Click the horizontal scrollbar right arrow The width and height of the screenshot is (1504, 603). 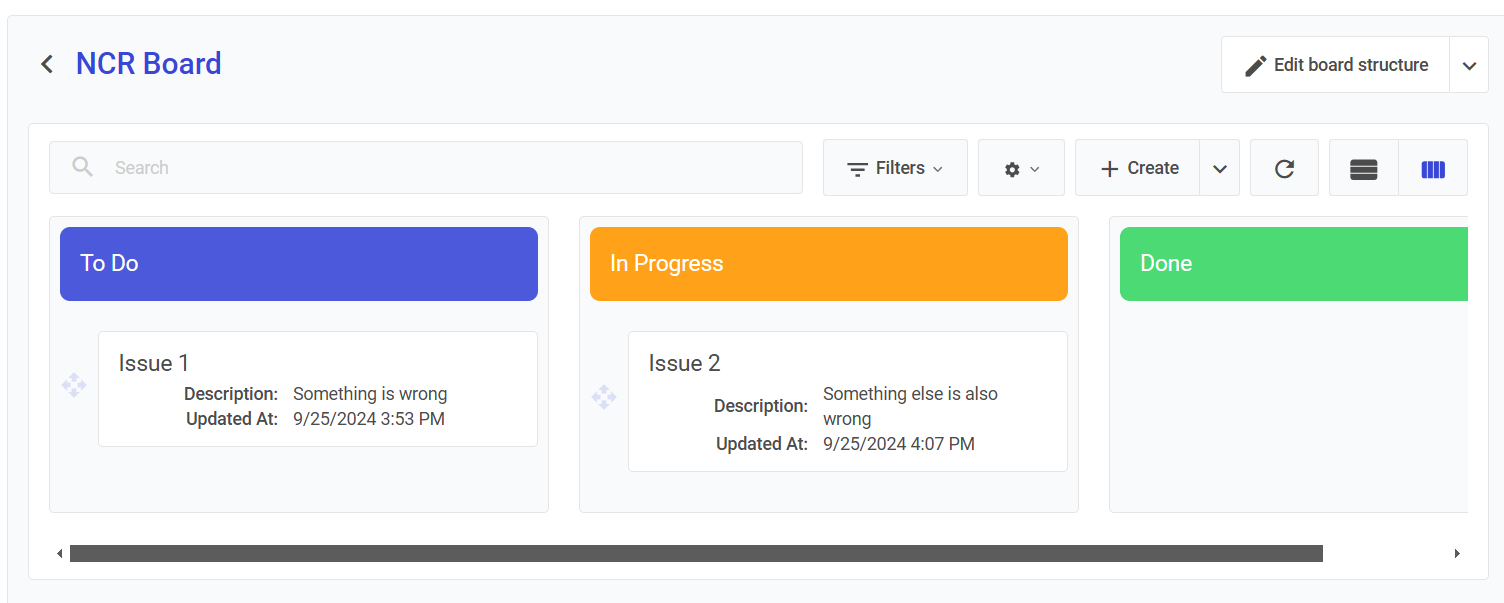tap(1457, 553)
